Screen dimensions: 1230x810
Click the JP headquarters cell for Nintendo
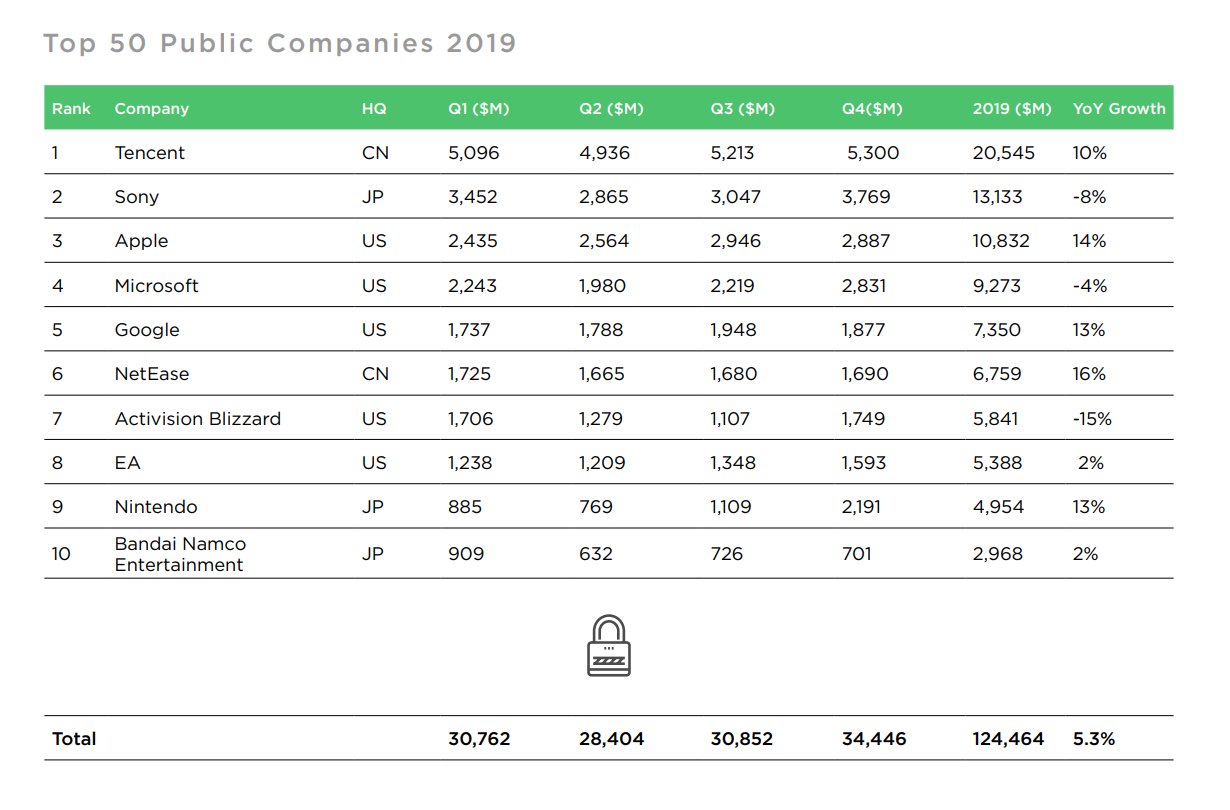pos(373,507)
